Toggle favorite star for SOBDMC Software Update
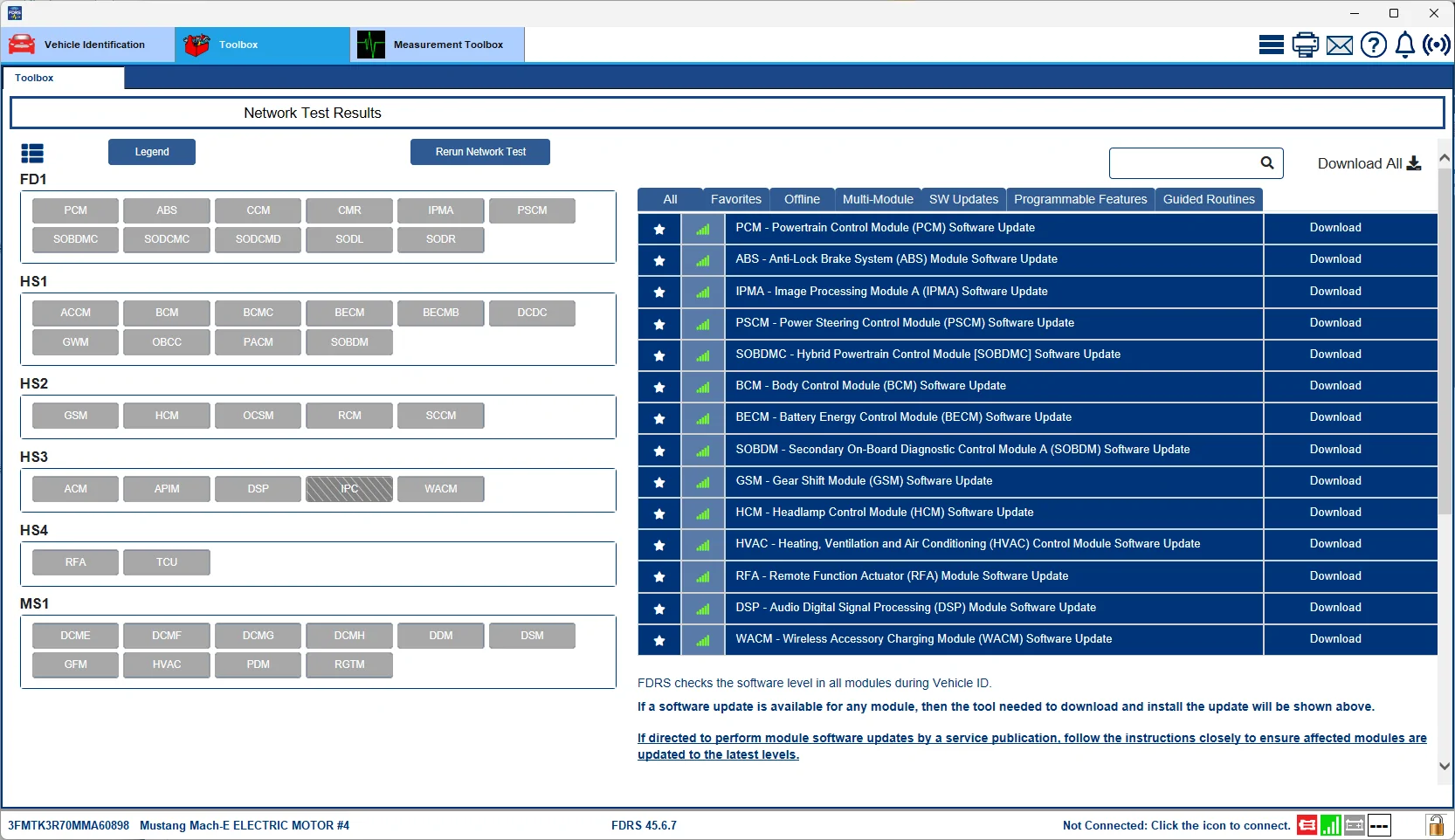The height and width of the screenshot is (840, 1455). coord(659,355)
